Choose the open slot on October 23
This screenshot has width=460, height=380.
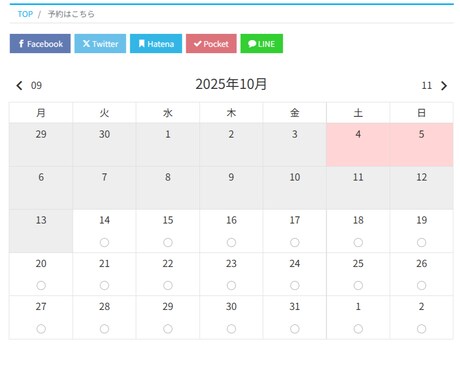click(231, 286)
